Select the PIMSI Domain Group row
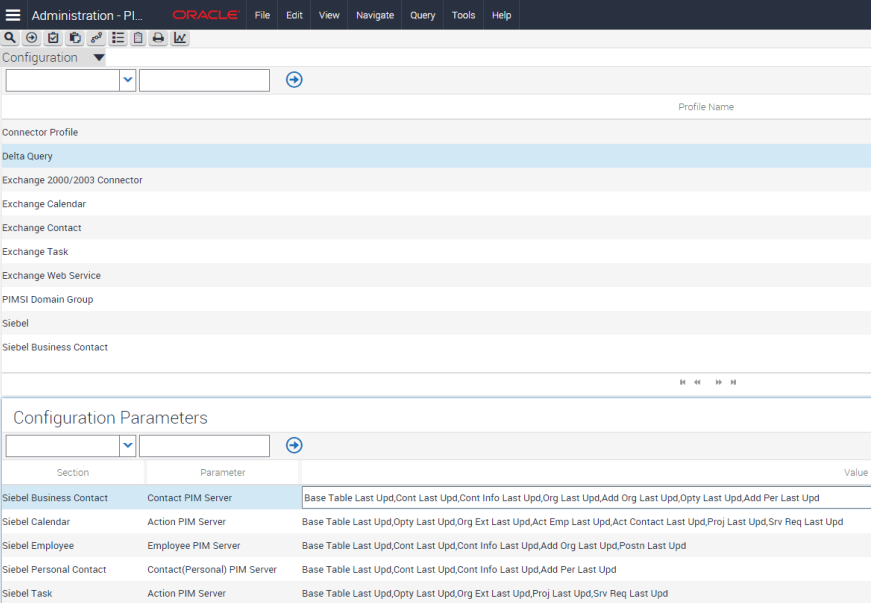This screenshot has width=871, height=603. pos(436,299)
